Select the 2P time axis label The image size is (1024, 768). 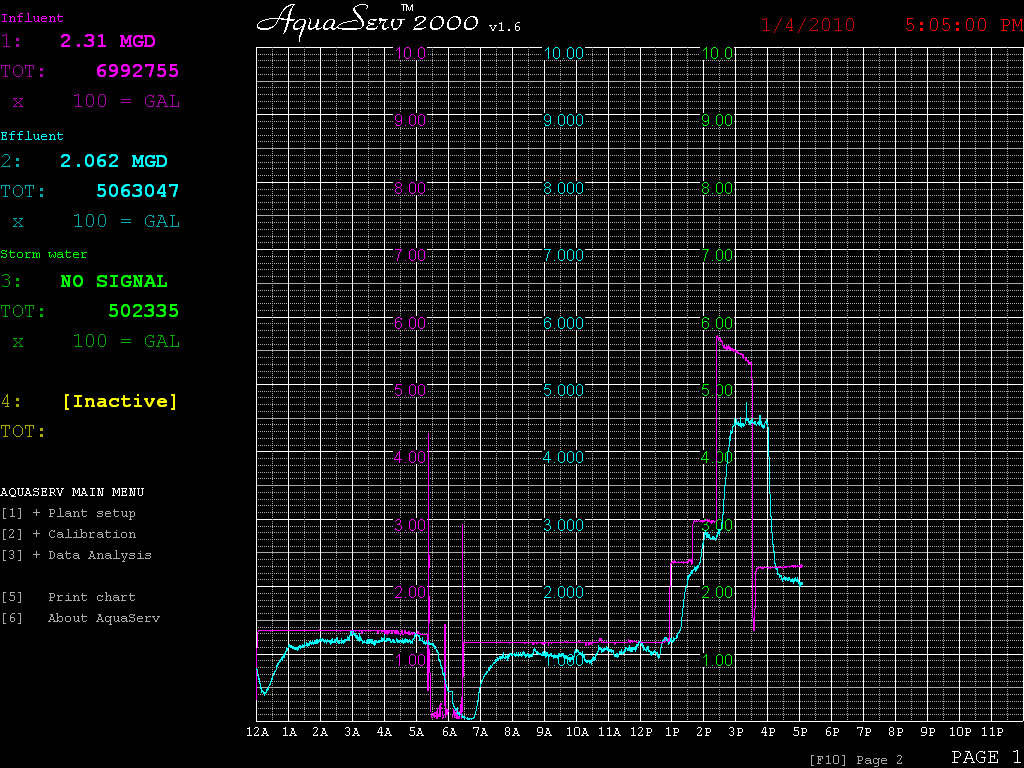704,732
